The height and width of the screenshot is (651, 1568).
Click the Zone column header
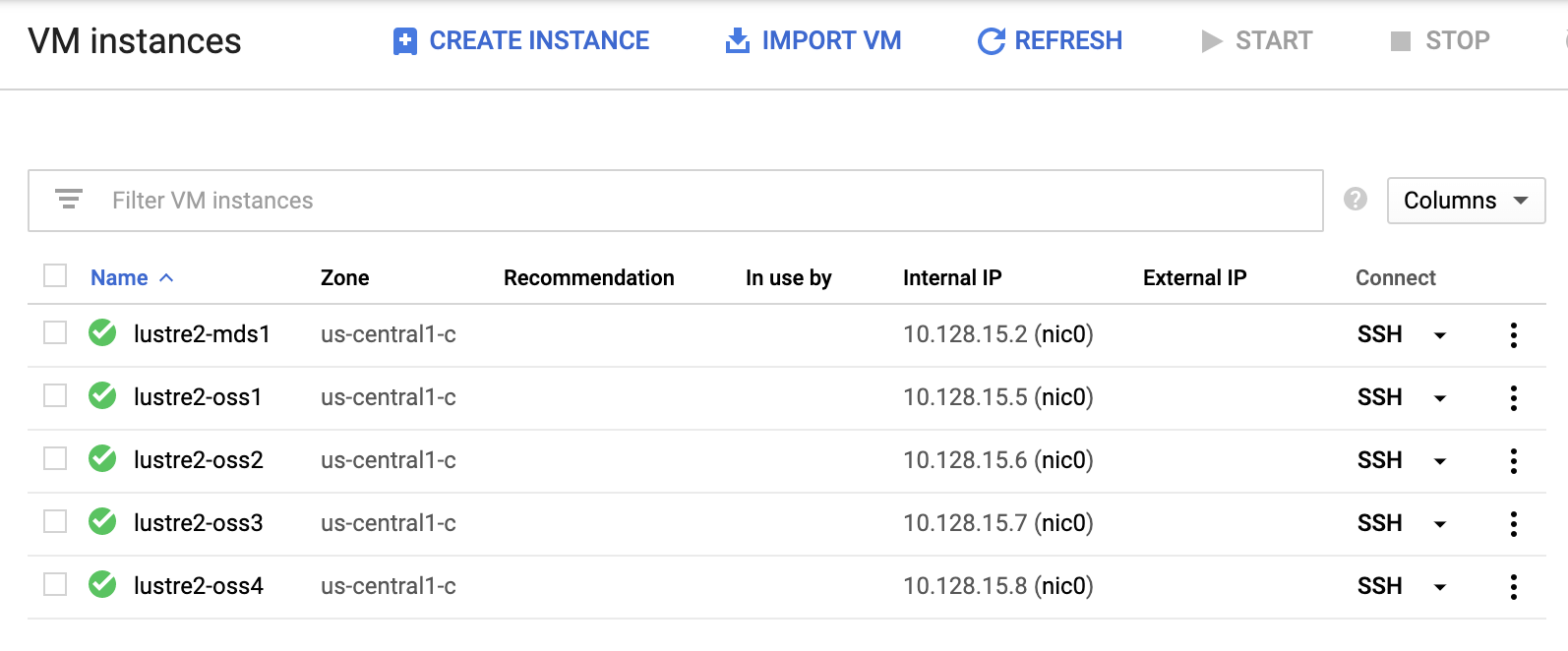[x=344, y=278]
